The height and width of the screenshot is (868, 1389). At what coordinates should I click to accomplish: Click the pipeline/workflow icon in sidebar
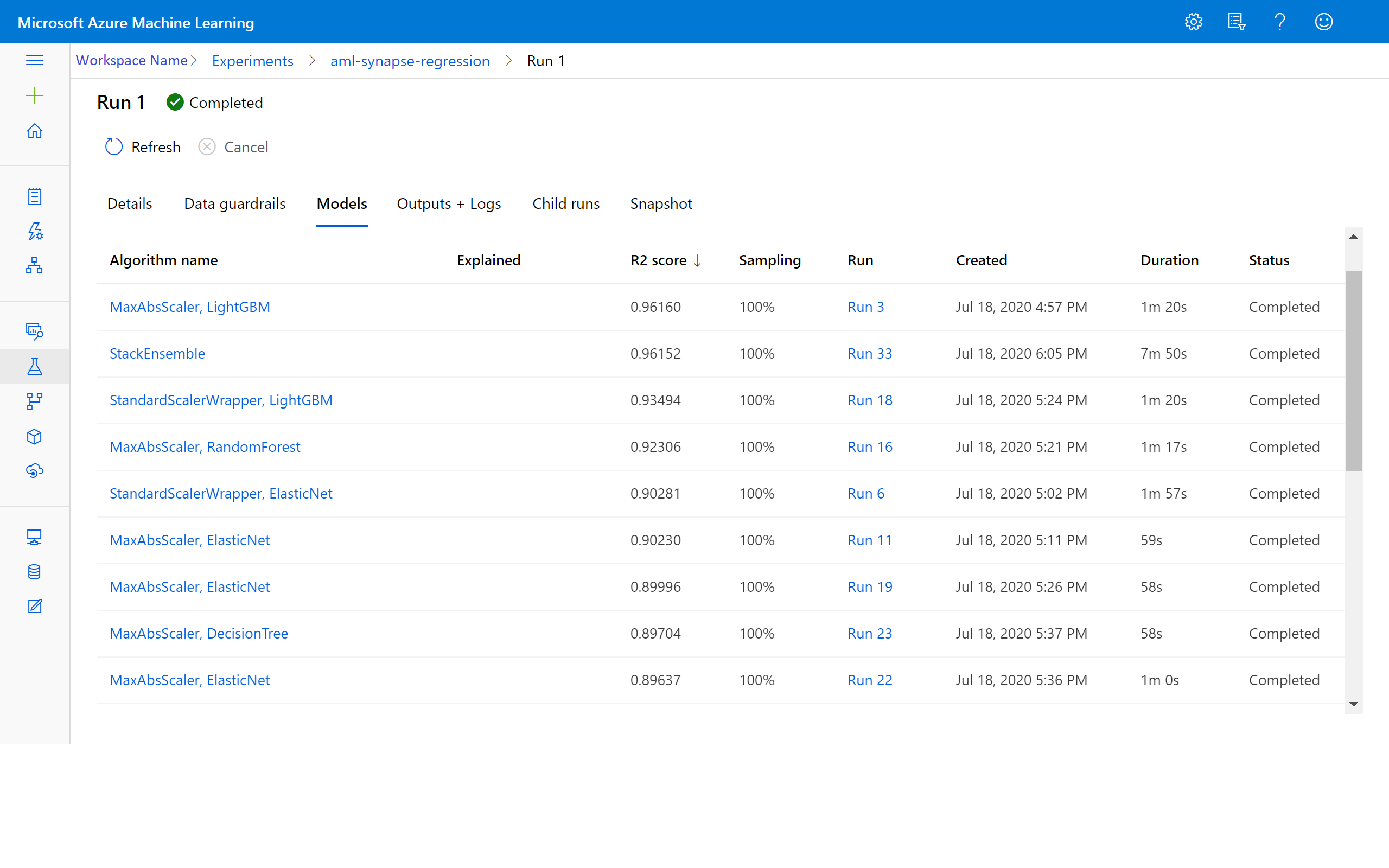[x=35, y=400]
